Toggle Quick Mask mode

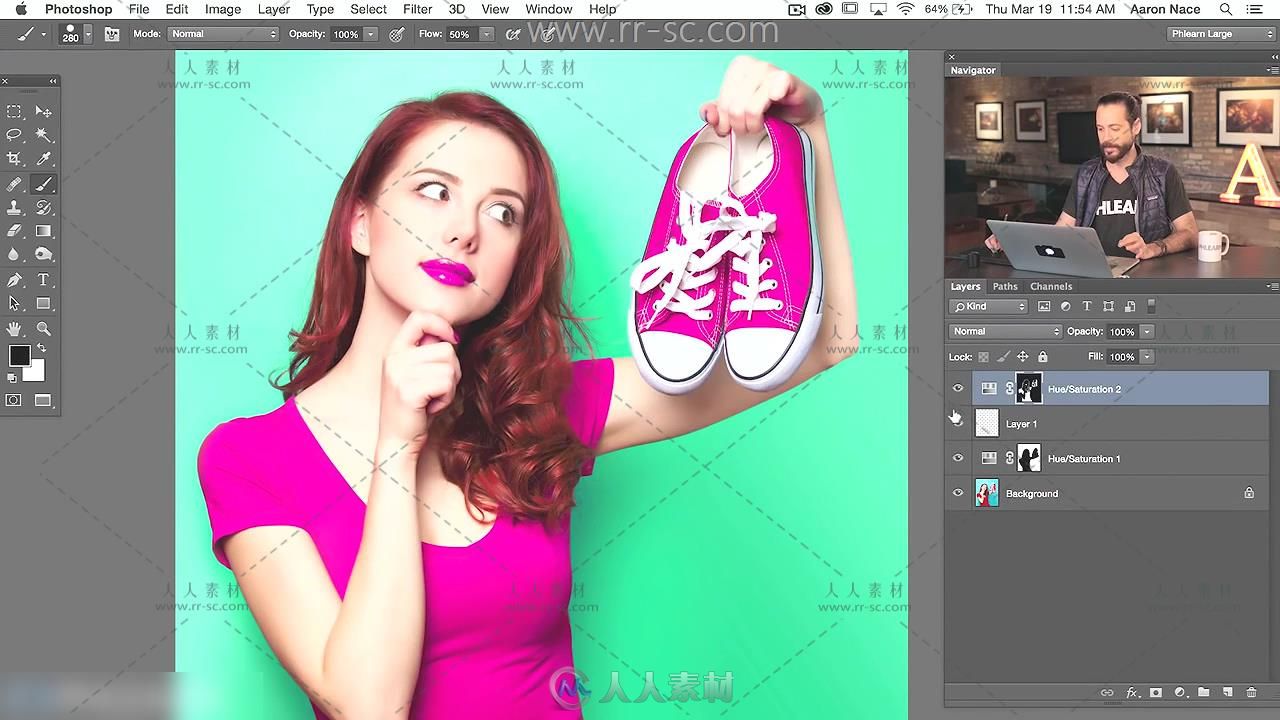pyautogui.click(x=14, y=400)
